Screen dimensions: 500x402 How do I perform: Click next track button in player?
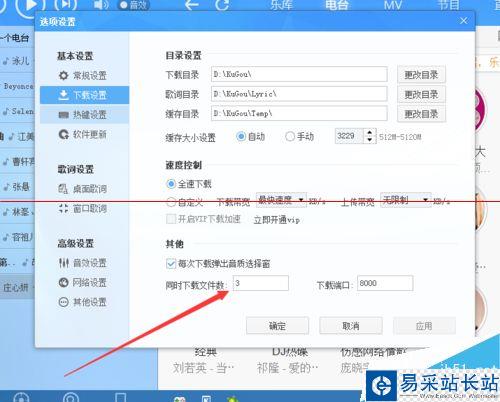pyautogui.click(x=65, y=5)
